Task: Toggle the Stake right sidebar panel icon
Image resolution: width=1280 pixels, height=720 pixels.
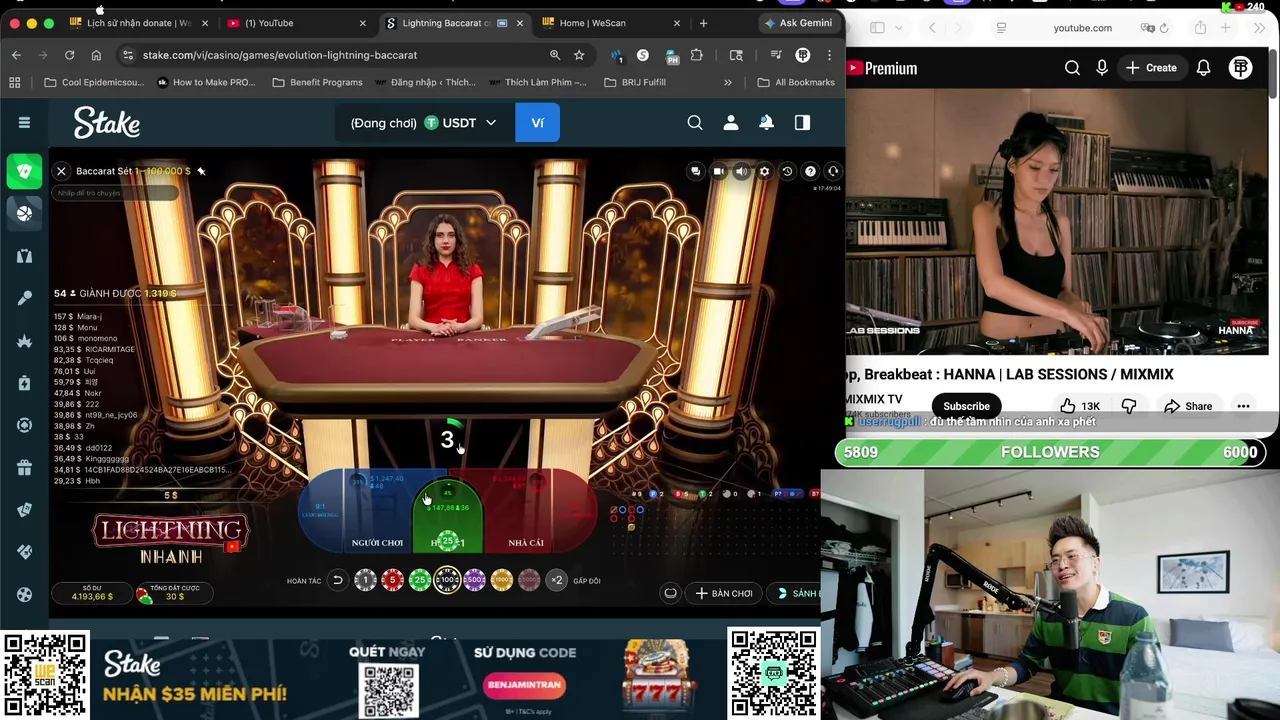Action: click(x=802, y=123)
